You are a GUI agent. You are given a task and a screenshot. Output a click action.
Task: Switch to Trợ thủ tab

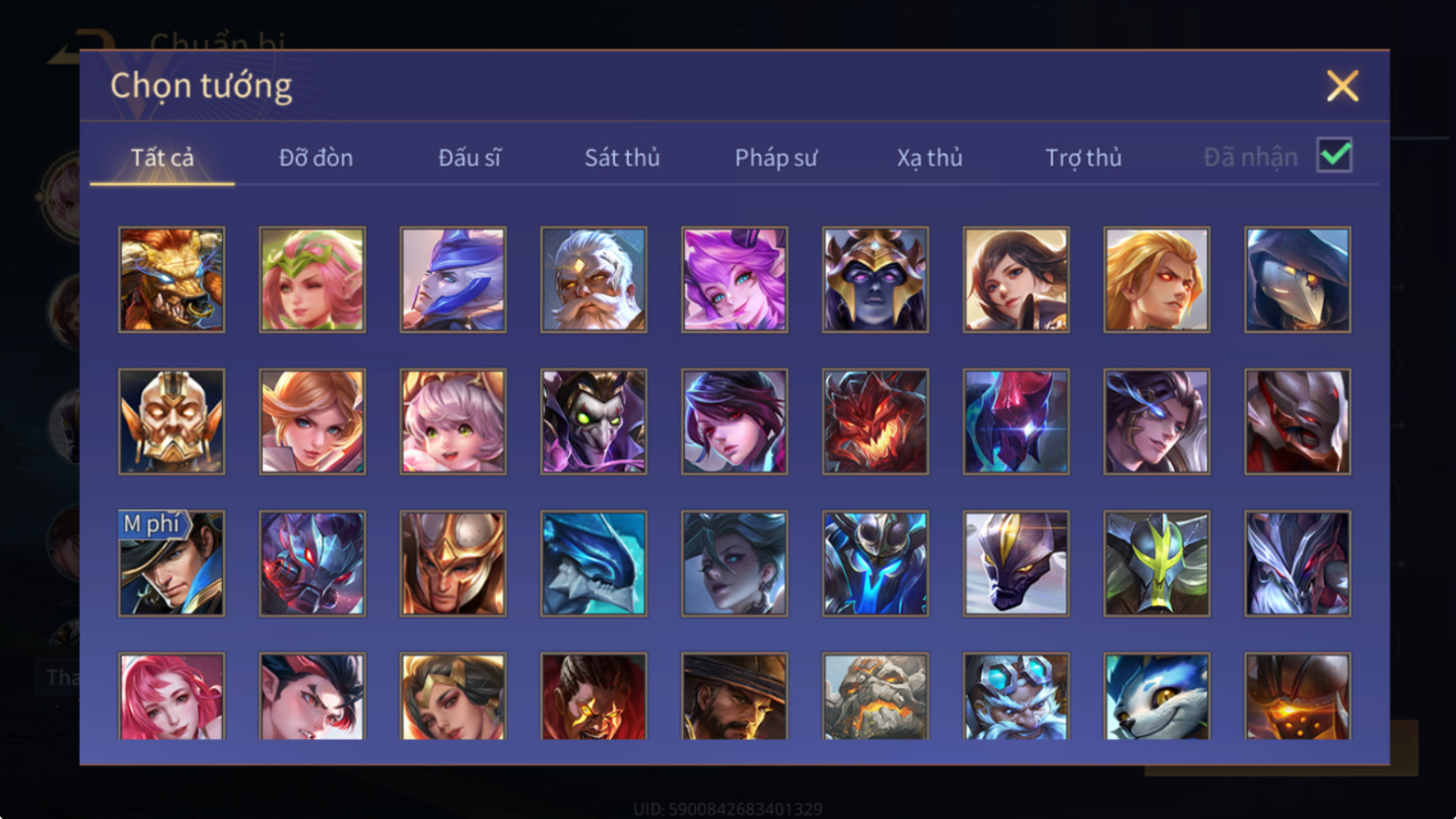pos(1083,158)
